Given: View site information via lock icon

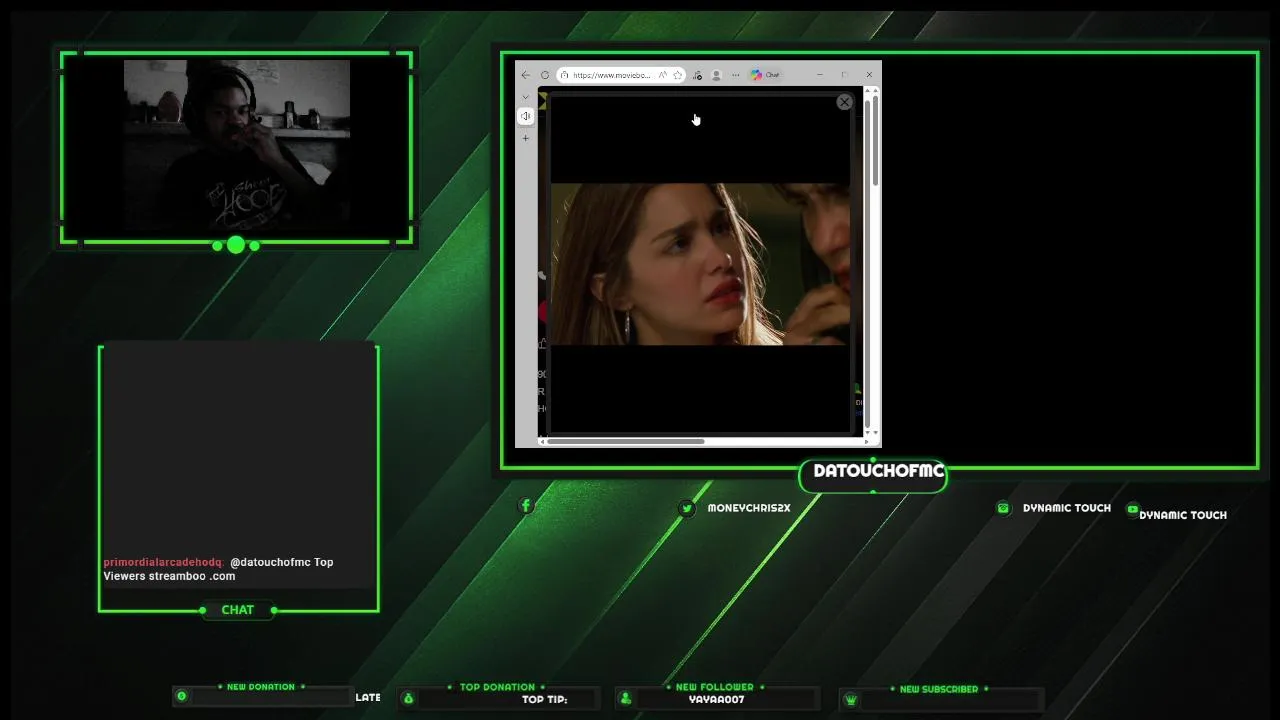Looking at the screenshot, I should click(564, 75).
